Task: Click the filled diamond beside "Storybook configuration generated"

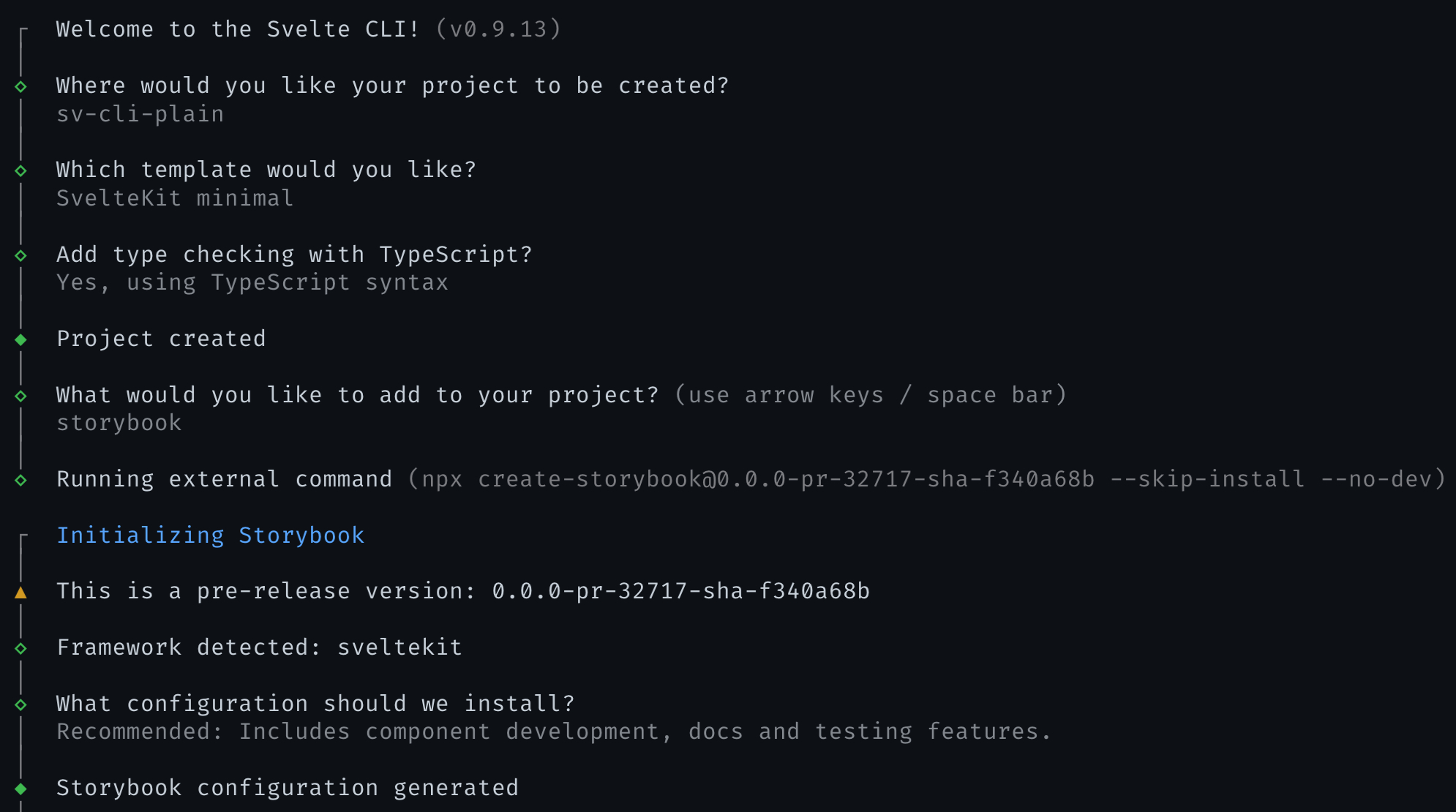Action: (x=21, y=789)
